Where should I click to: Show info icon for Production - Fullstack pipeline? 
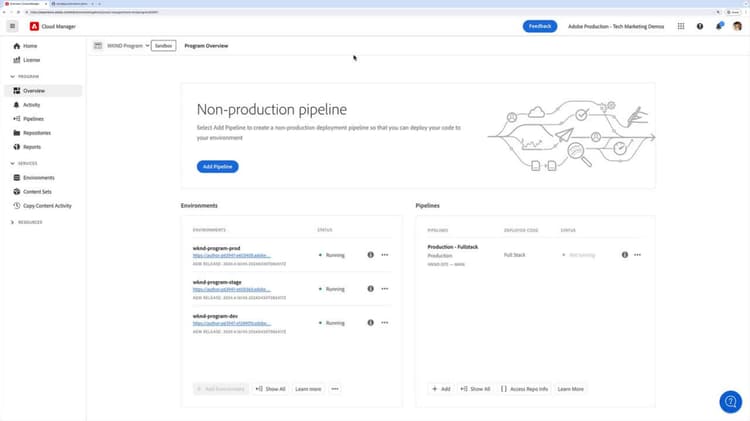click(x=625, y=255)
